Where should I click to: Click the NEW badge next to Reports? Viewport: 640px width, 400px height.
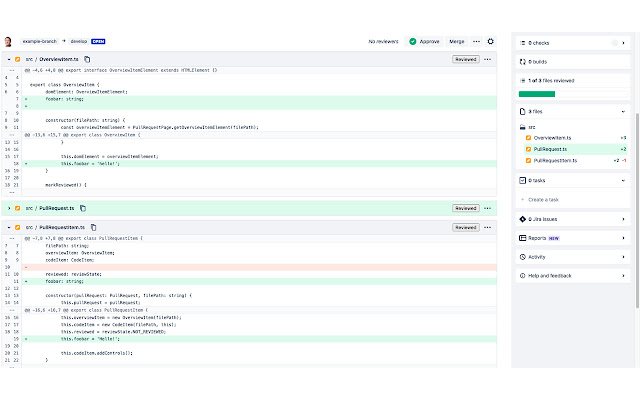pos(554,238)
